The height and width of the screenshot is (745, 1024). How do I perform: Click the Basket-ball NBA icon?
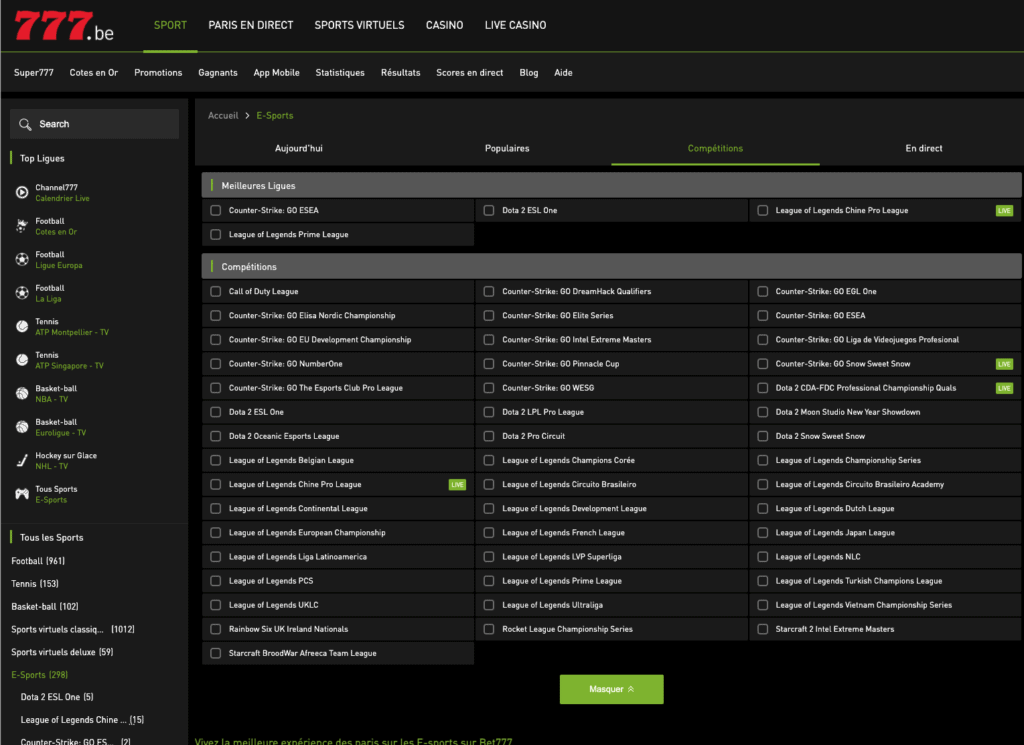click(22, 394)
